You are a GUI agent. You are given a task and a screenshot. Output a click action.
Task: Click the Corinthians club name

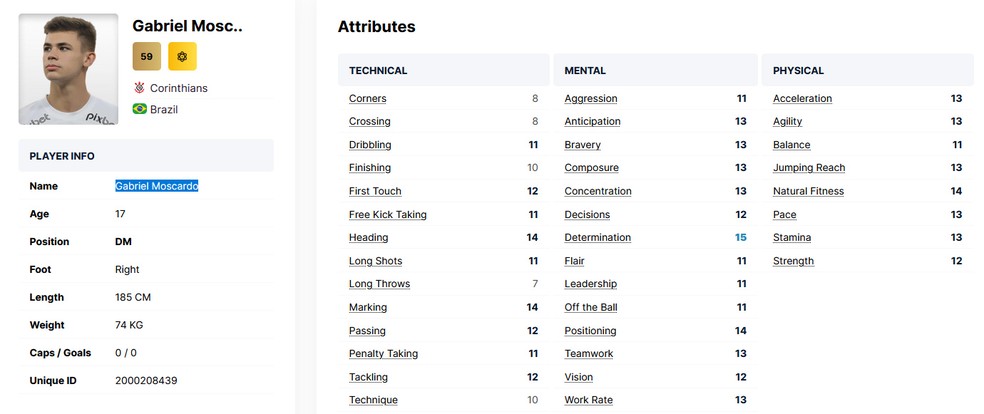coord(178,88)
